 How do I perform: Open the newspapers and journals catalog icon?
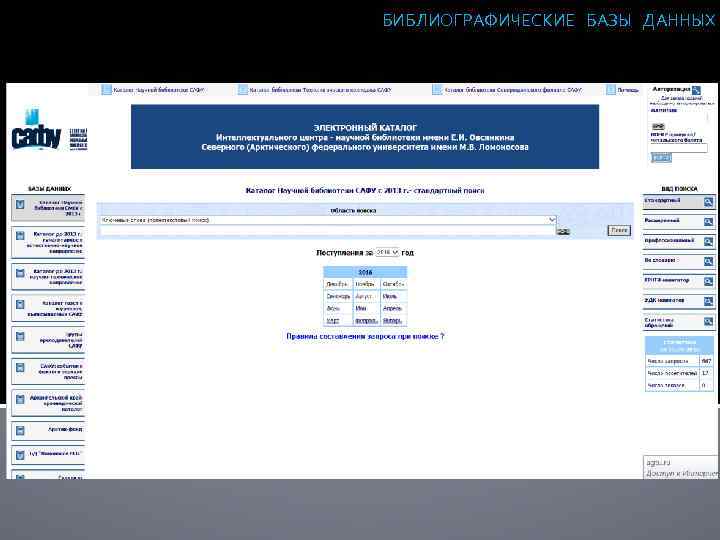tap(20, 304)
